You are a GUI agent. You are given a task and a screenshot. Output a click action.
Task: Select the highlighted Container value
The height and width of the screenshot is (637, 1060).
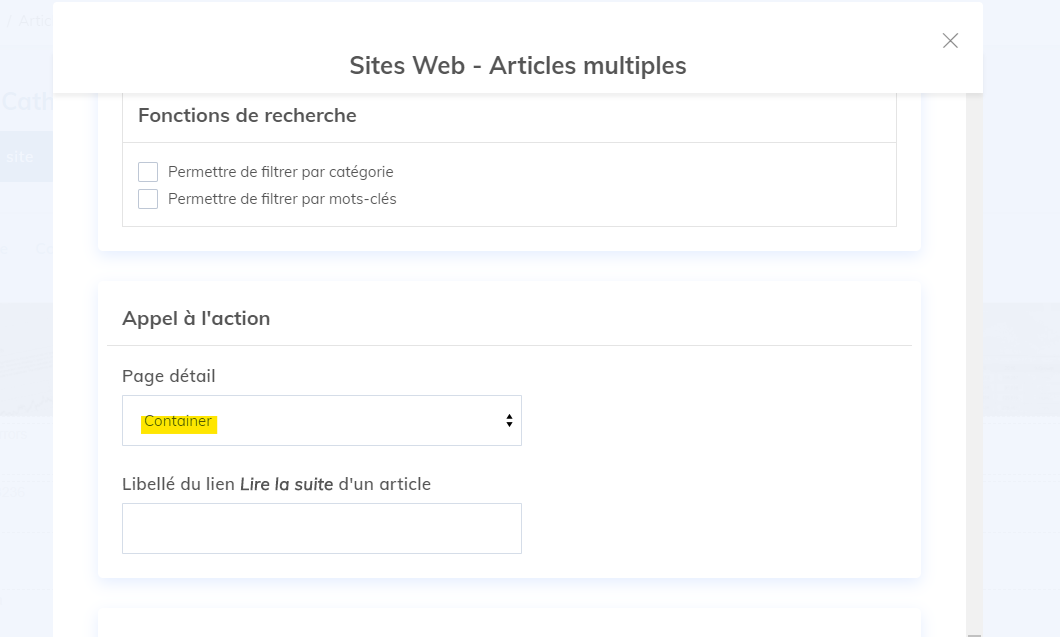pos(178,422)
